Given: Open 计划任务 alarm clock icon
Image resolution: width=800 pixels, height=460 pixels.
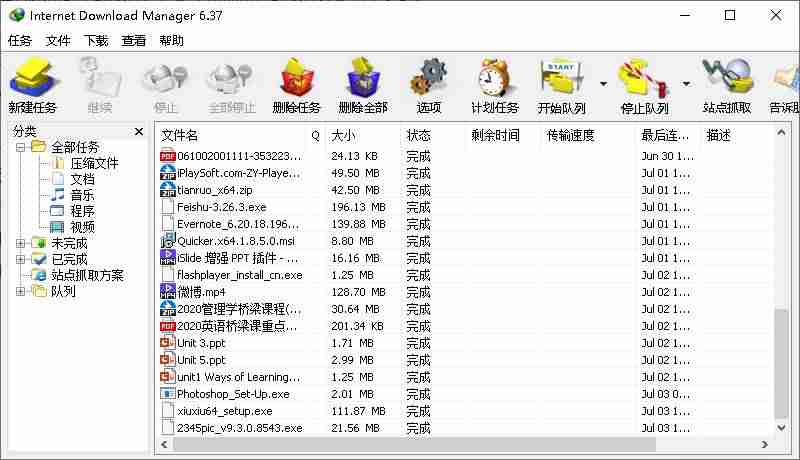Looking at the screenshot, I should click(494, 78).
